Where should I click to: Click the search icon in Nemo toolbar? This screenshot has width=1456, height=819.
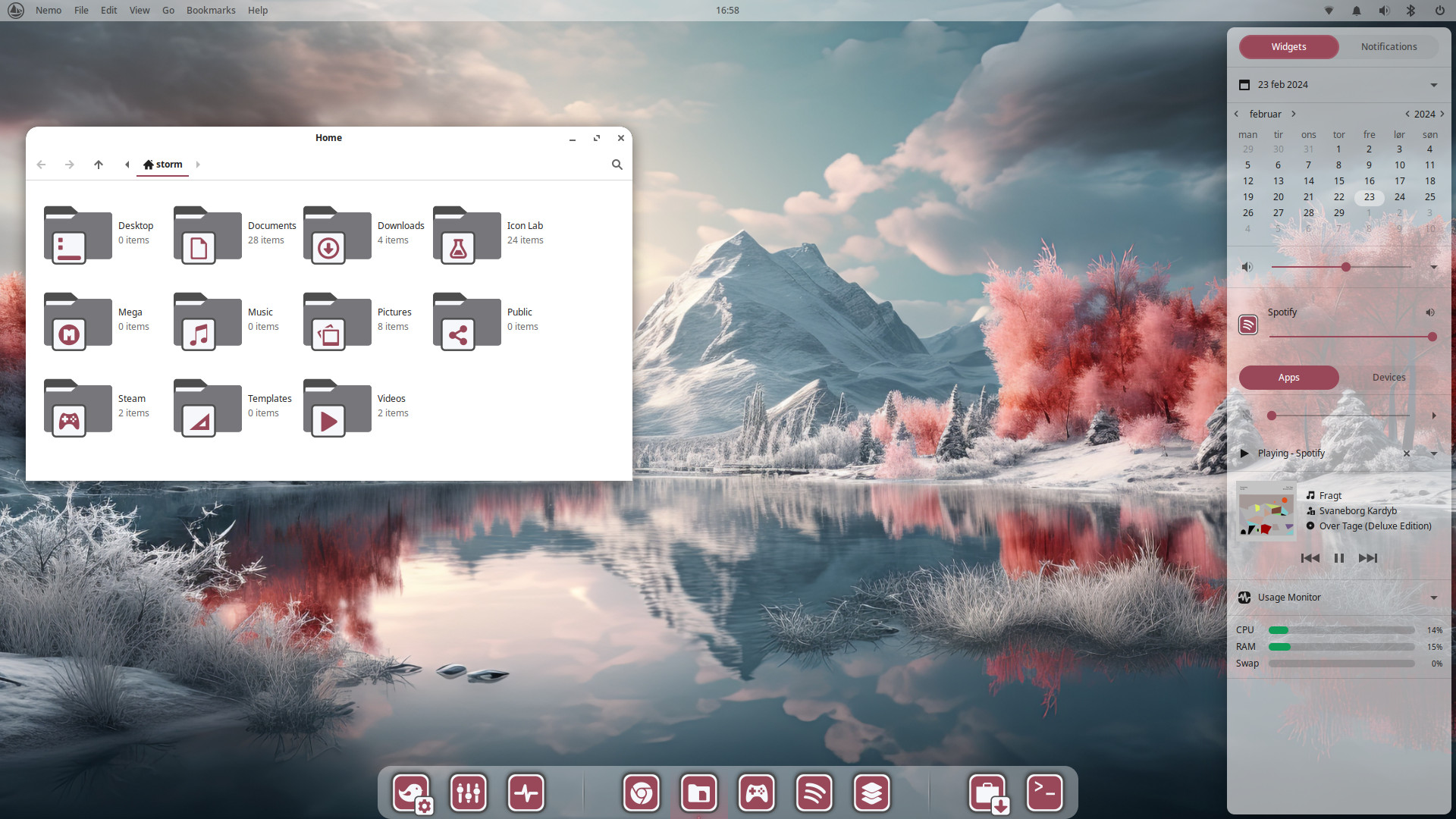(x=617, y=165)
